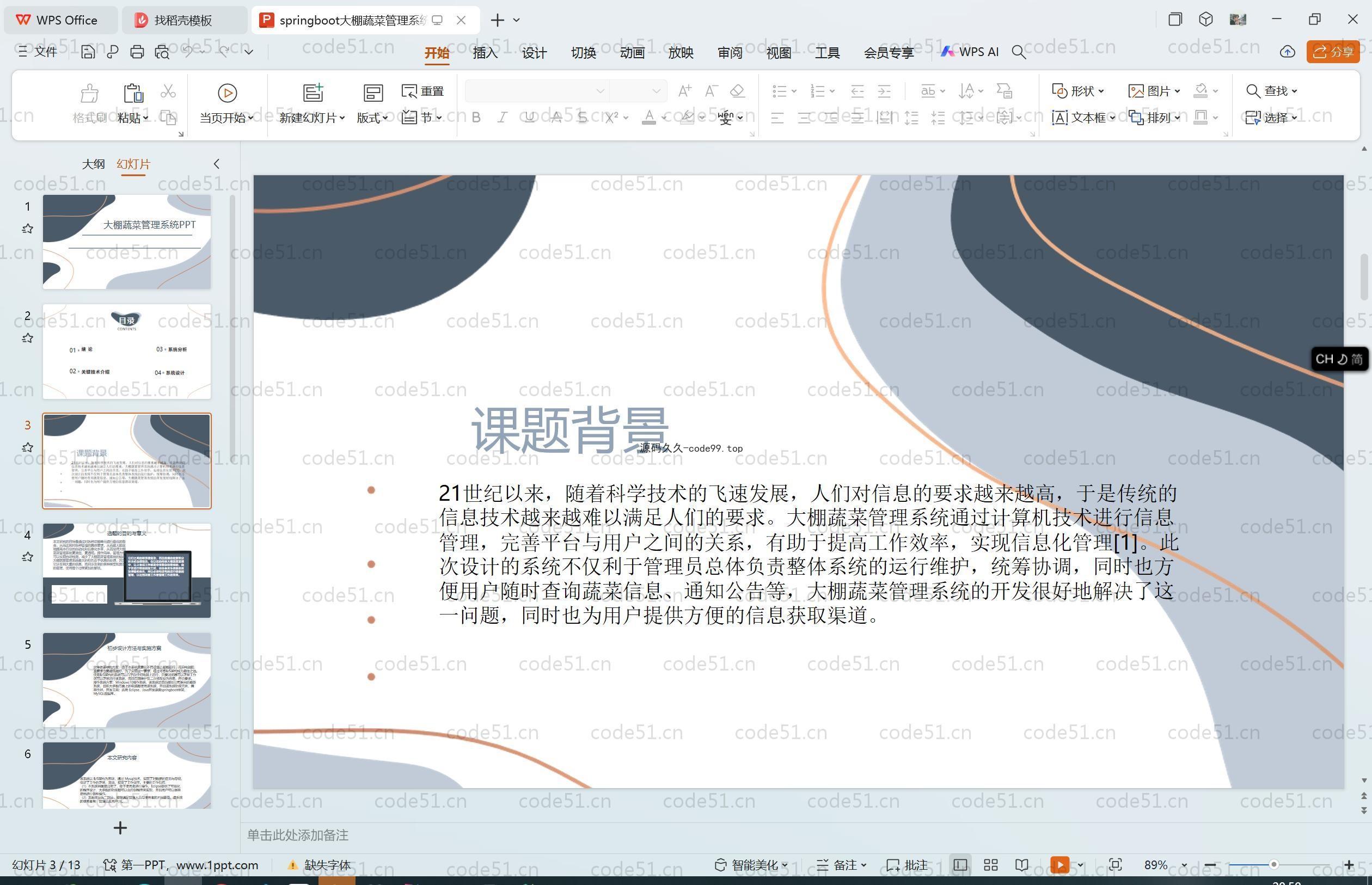The width and height of the screenshot is (1372, 885).
Task: Click the WPS AI button
Action: pyautogui.click(x=970, y=52)
